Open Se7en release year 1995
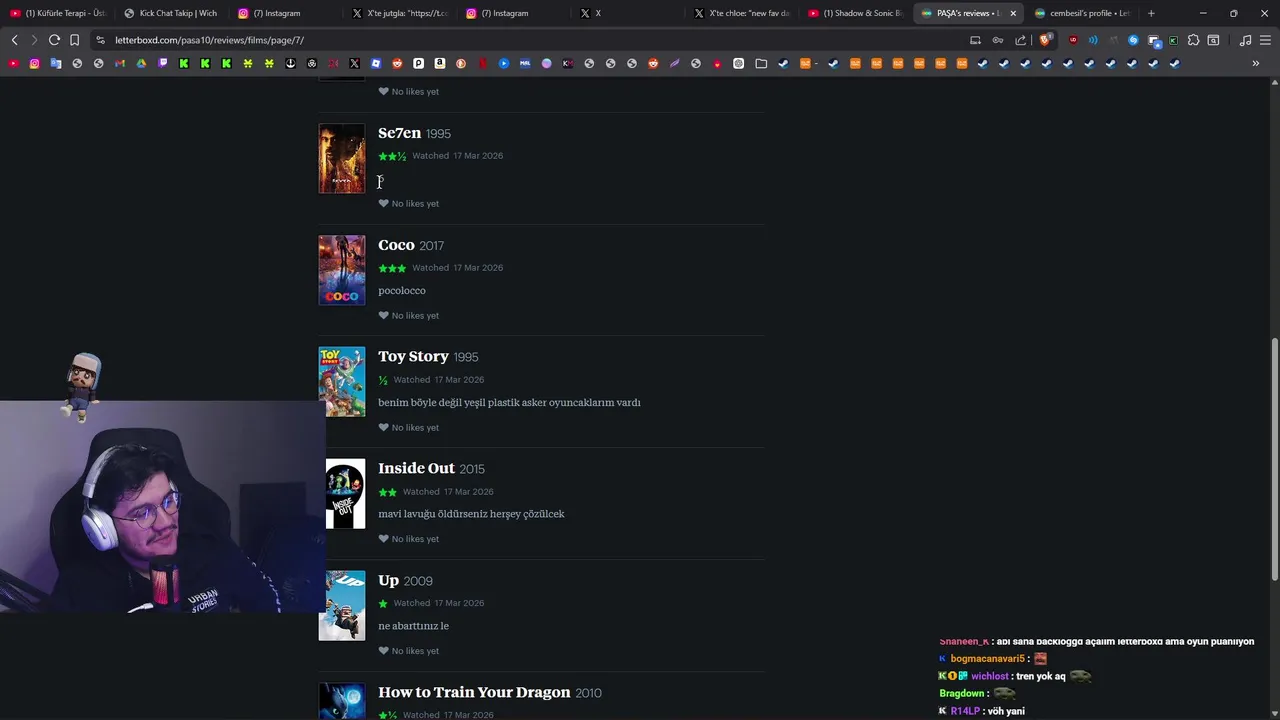1280x720 pixels. (438, 134)
